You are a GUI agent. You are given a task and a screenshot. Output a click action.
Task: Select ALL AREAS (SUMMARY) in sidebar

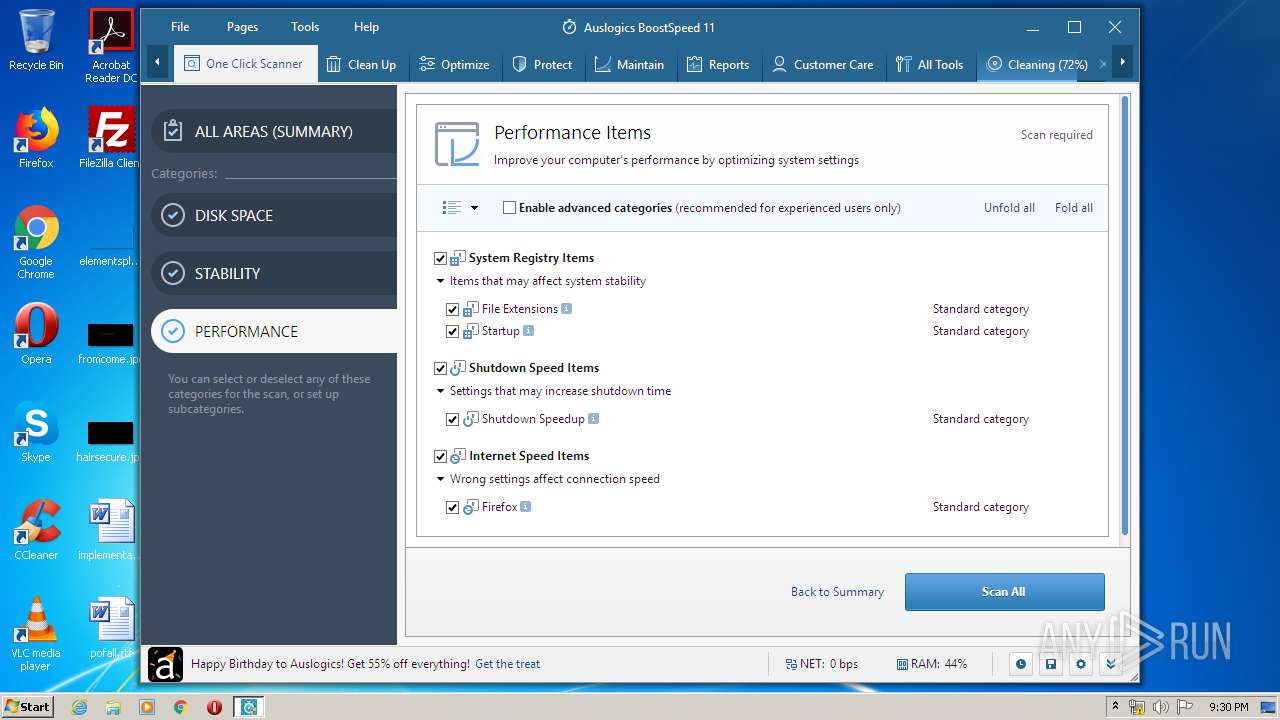click(x=274, y=131)
